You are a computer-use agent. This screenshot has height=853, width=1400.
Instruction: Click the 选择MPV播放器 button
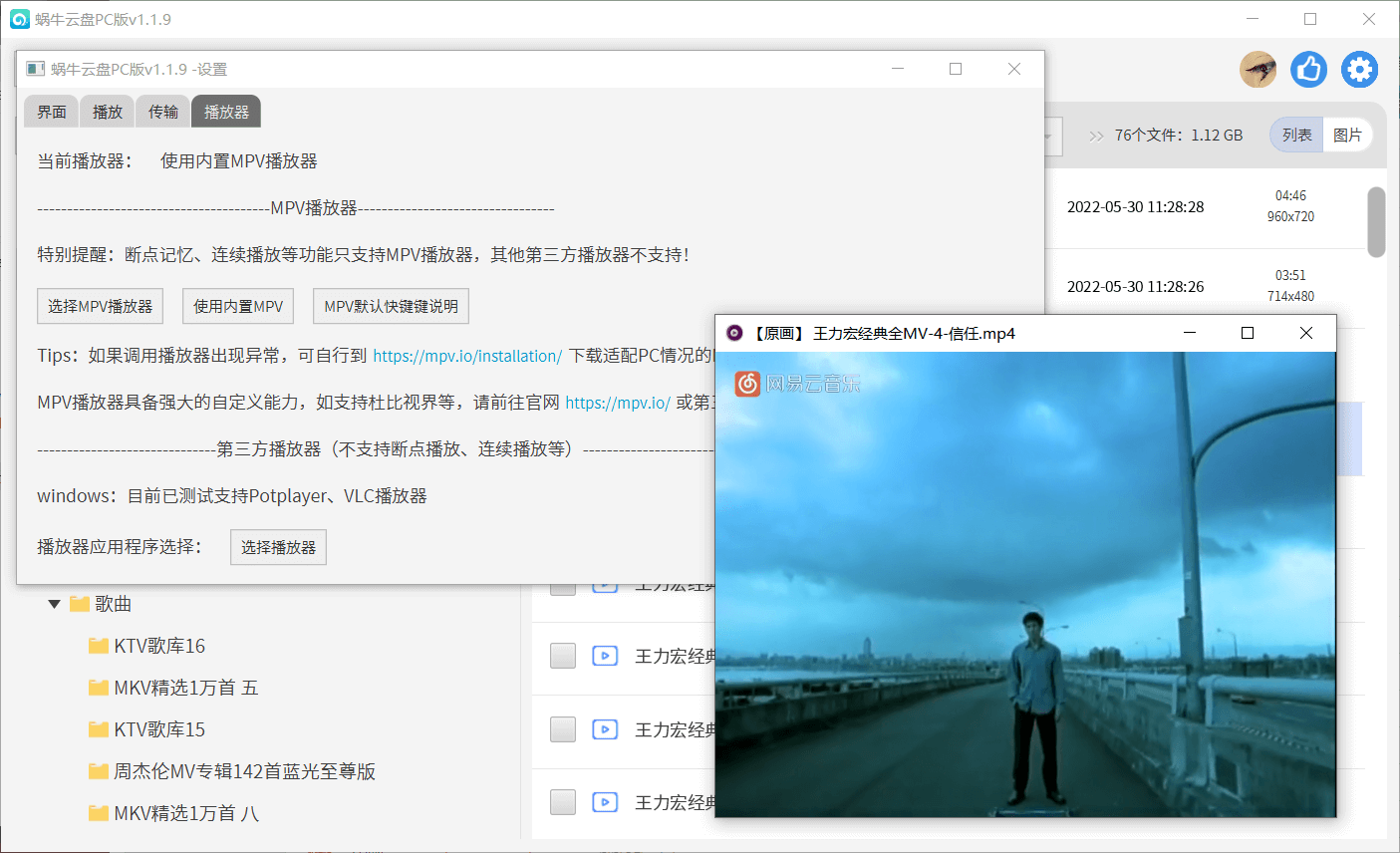(100, 306)
